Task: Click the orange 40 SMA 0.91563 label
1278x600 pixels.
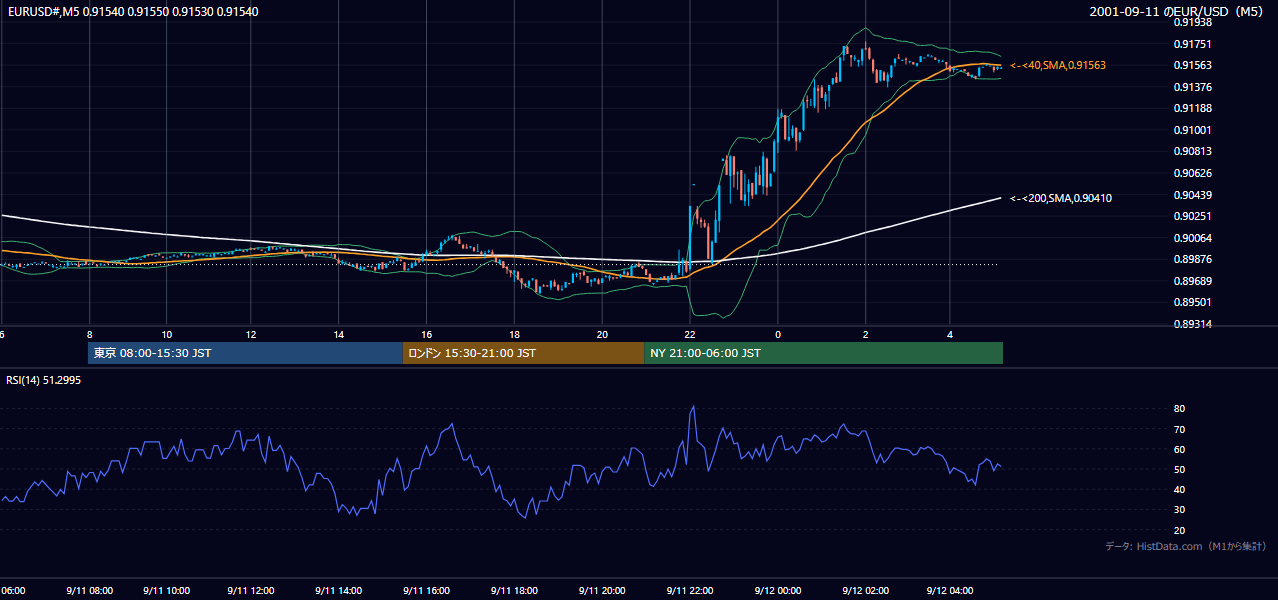Action: (1058, 65)
